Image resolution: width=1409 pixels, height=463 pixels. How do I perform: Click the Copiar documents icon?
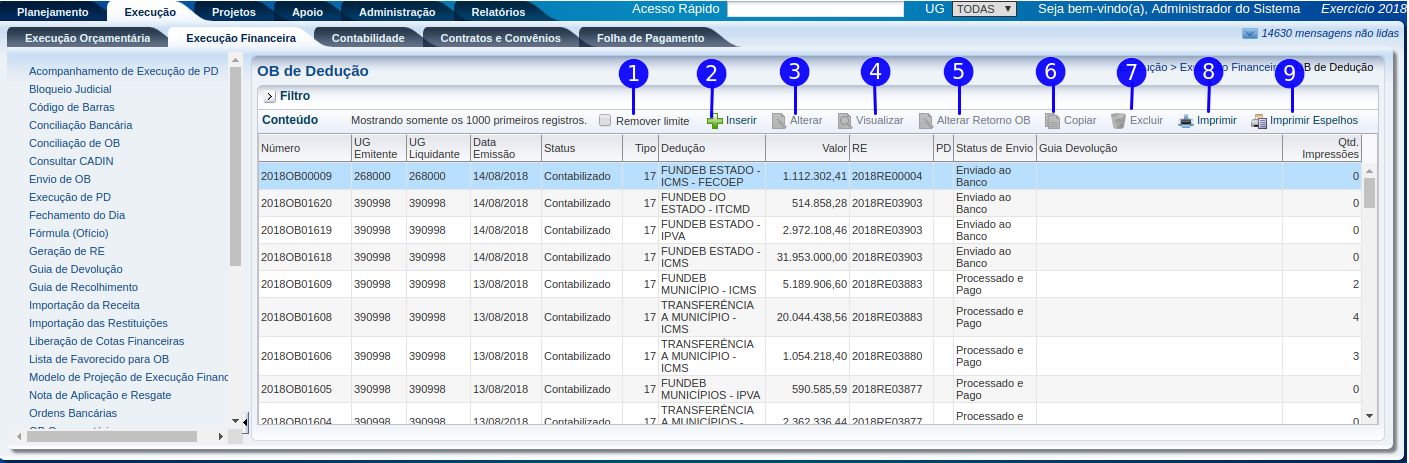pos(1052,121)
